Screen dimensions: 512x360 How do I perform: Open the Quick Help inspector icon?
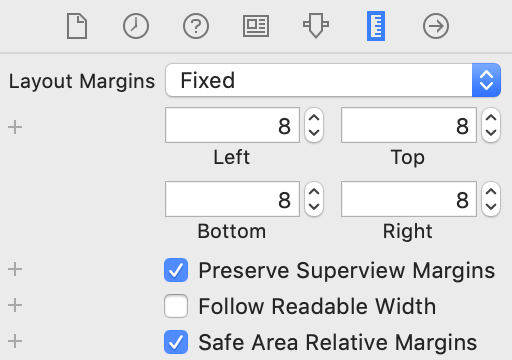point(196,26)
